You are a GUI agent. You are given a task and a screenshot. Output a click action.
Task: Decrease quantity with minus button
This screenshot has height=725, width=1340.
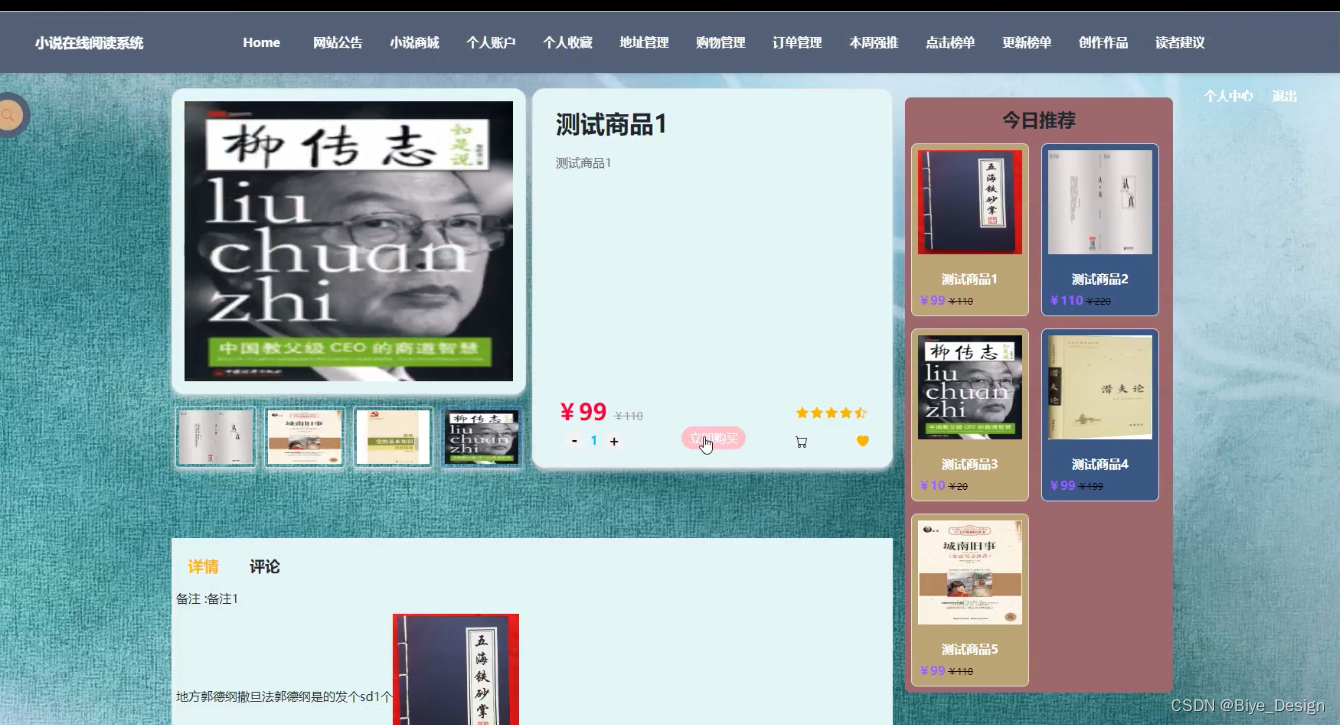[574, 441]
